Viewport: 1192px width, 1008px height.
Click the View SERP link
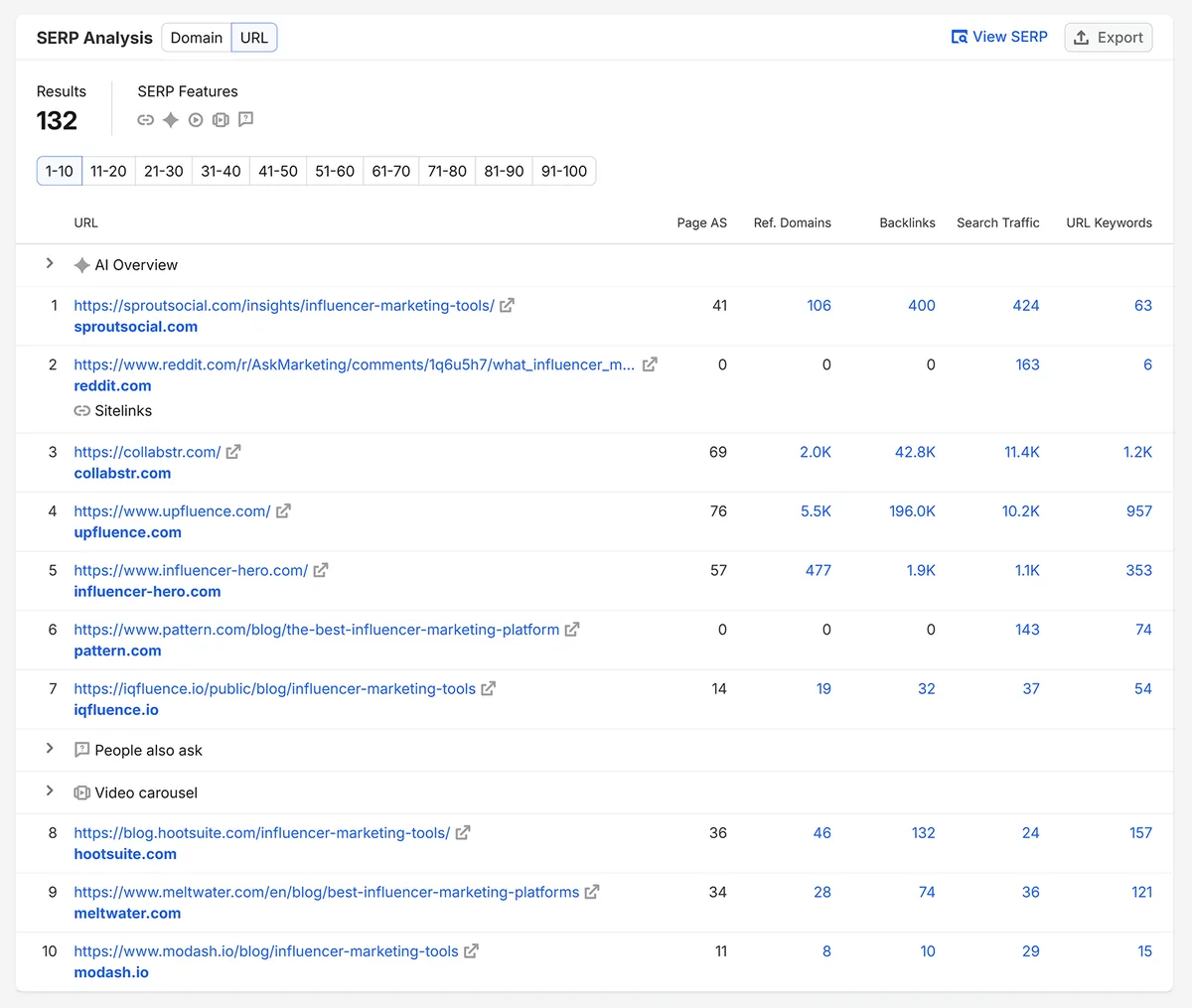[x=999, y=37]
